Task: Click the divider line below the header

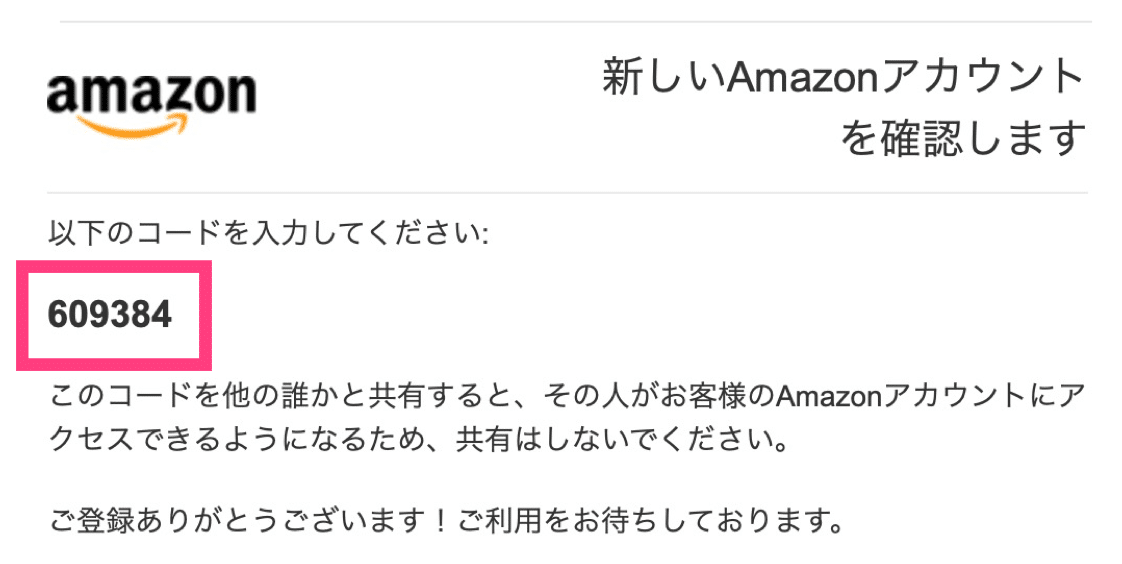Action: (567, 193)
